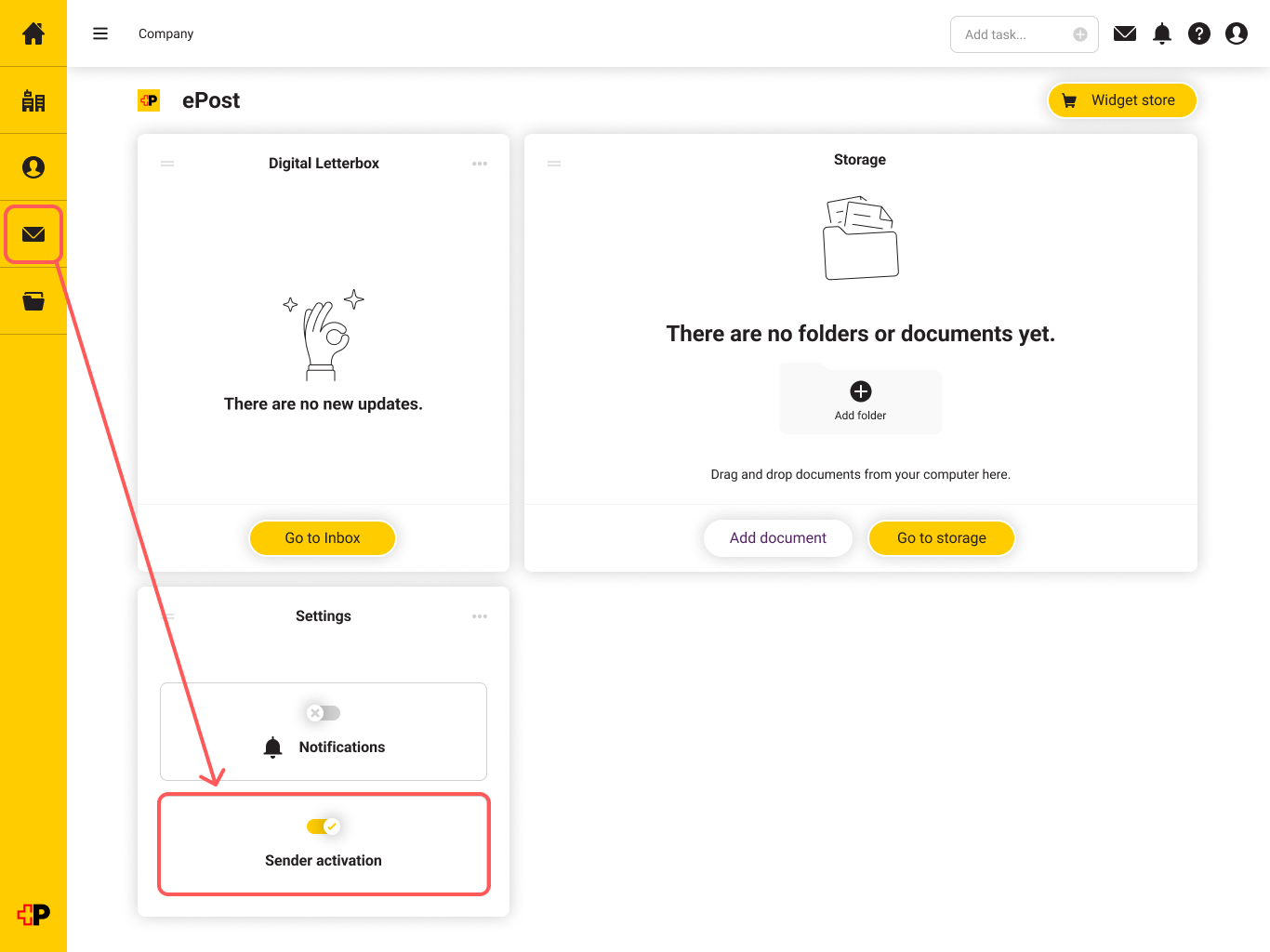This screenshot has height=952, width=1270.
Task: Open the Home icon in the sidebar
Action: point(33,33)
